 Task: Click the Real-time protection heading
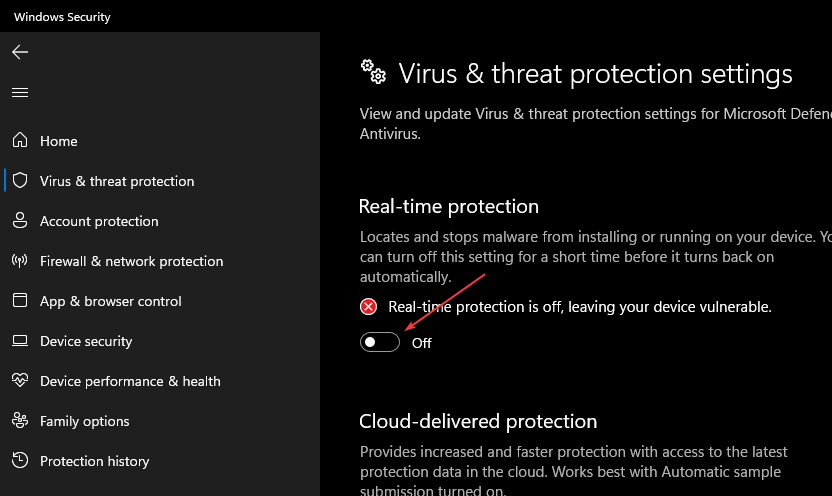point(448,206)
